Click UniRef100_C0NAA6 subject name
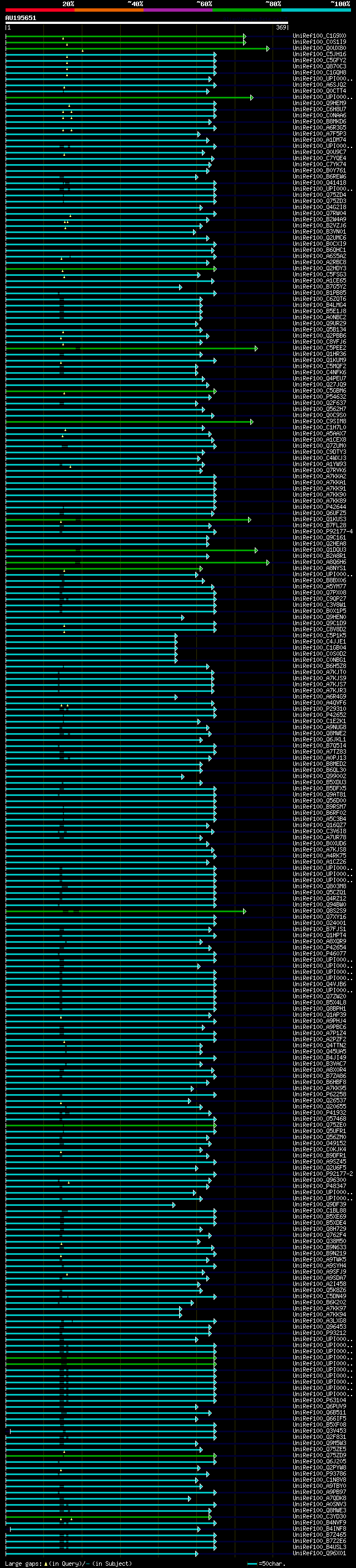Viewport: 356px width, 1568px height. click(319, 115)
